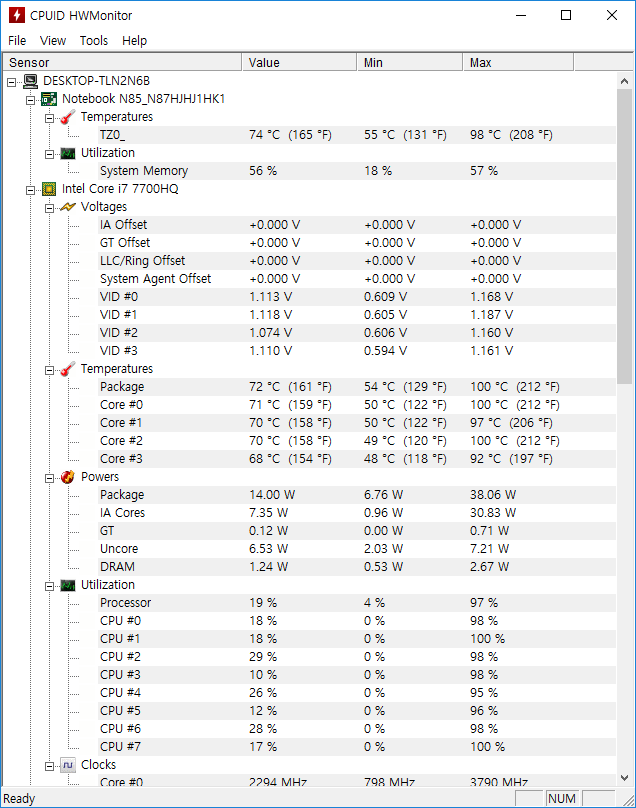Click the CPU Temperatures thermometer icon
The image size is (636, 808).
[x=68, y=369]
